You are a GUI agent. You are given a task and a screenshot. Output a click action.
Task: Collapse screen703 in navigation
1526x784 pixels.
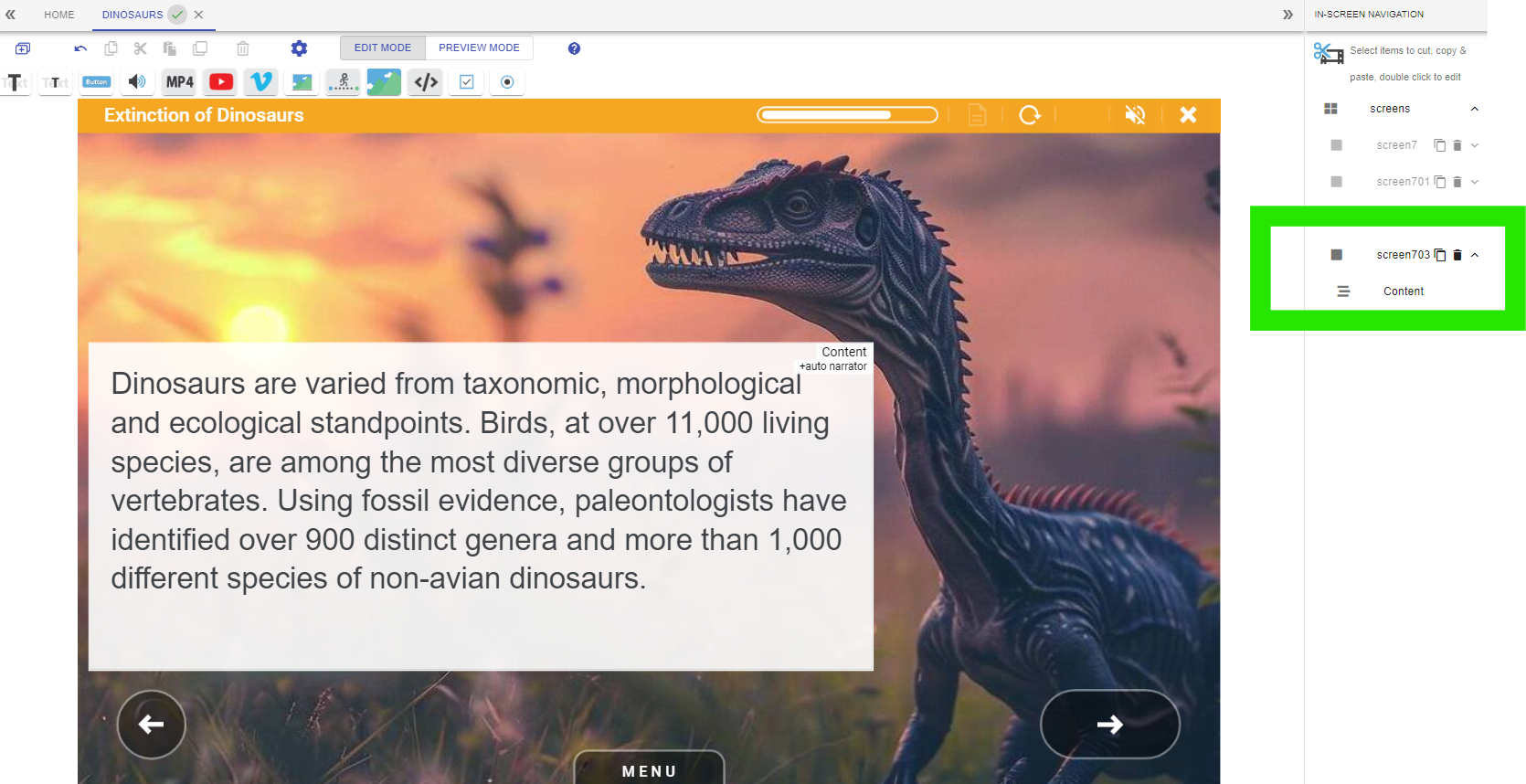(x=1474, y=255)
